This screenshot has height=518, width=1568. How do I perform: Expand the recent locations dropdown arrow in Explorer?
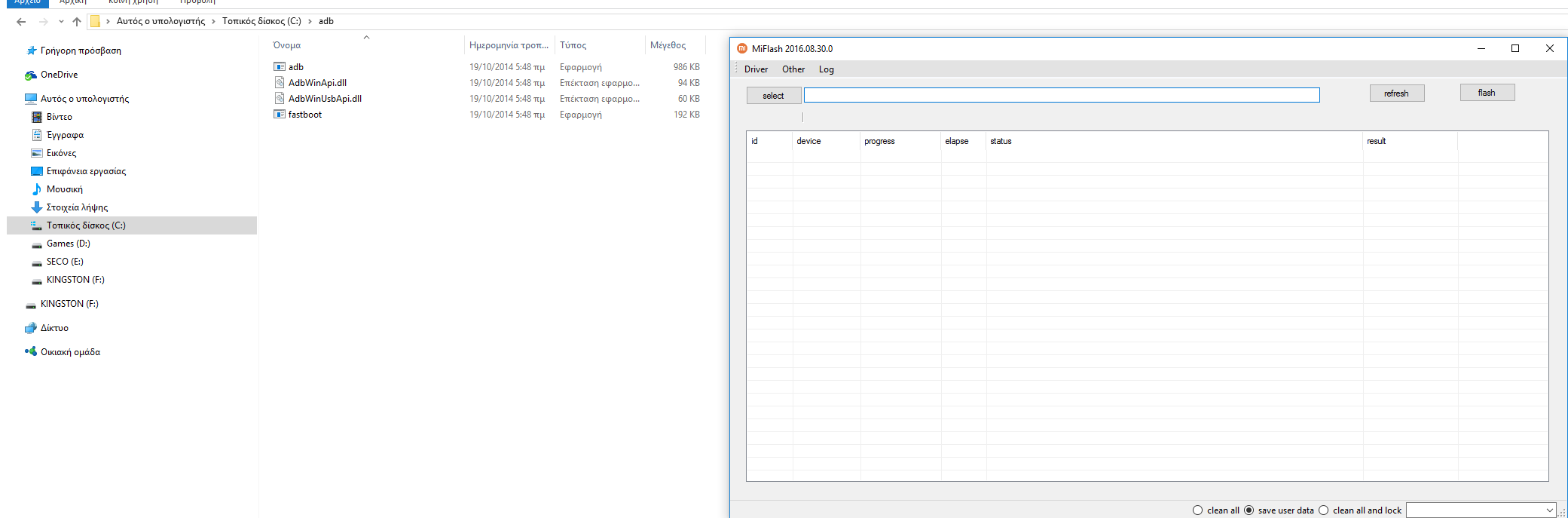pyautogui.click(x=61, y=21)
